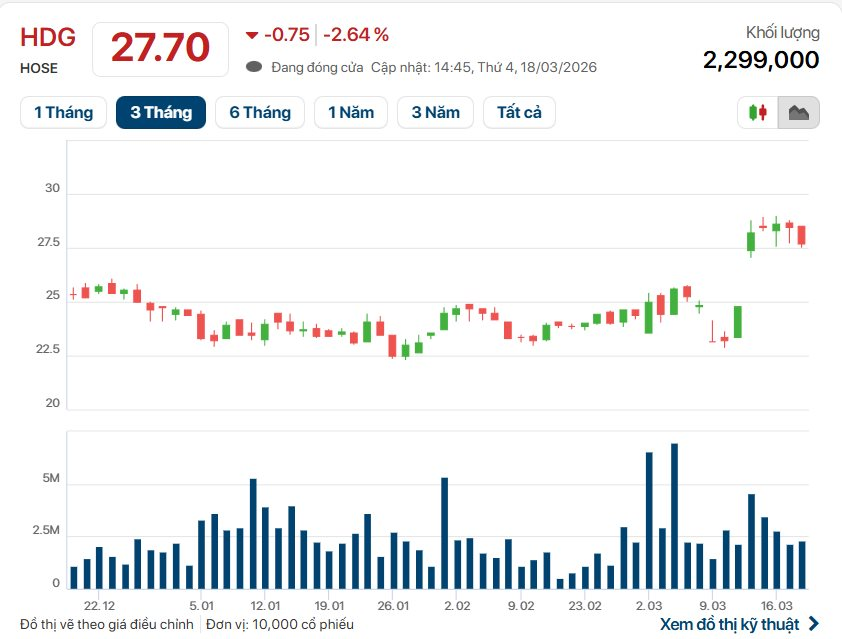The height and width of the screenshot is (639, 842).
Task: Click the gray market status dot
Action: (x=254, y=67)
